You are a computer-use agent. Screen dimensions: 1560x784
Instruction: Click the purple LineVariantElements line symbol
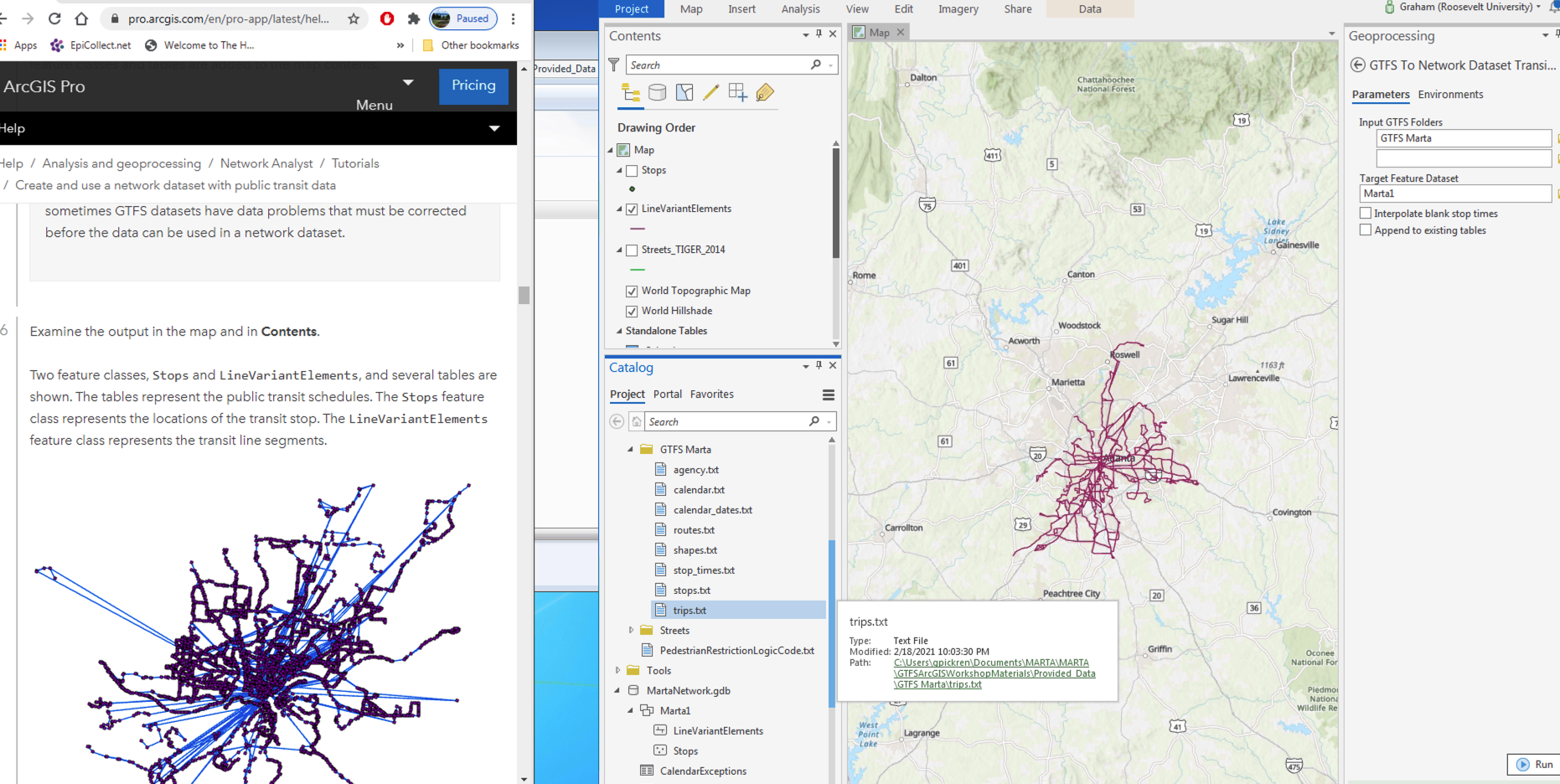point(638,229)
